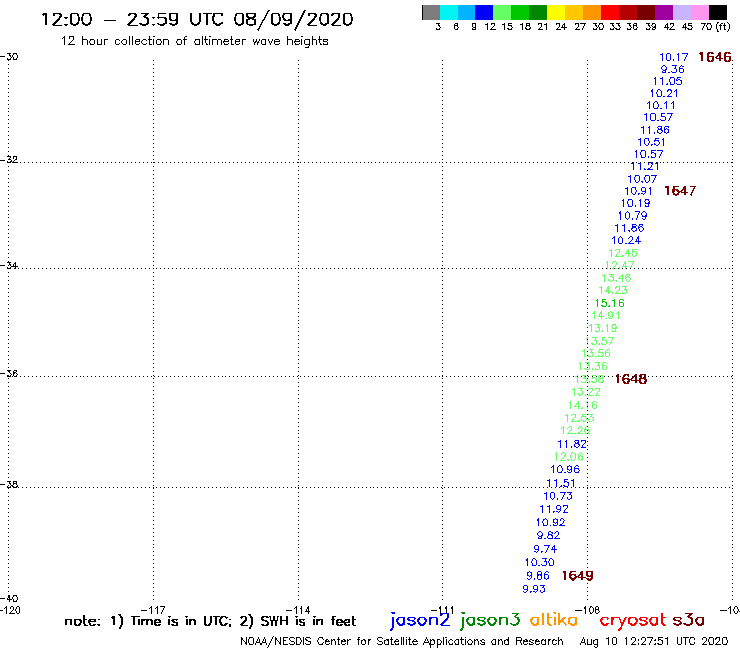
Task: Click the time marker 1646
Action: (715, 57)
